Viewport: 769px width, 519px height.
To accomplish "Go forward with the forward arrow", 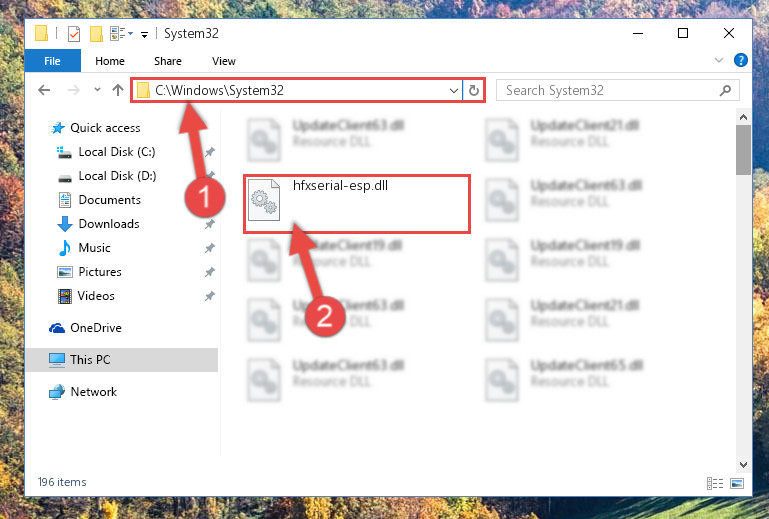I will click(74, 90).
